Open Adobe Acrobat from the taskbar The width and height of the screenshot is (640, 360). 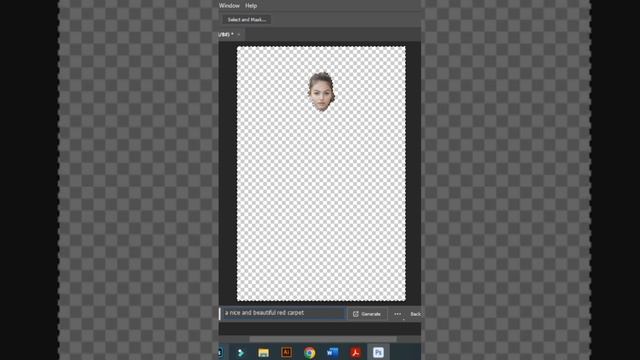[356, 352]
